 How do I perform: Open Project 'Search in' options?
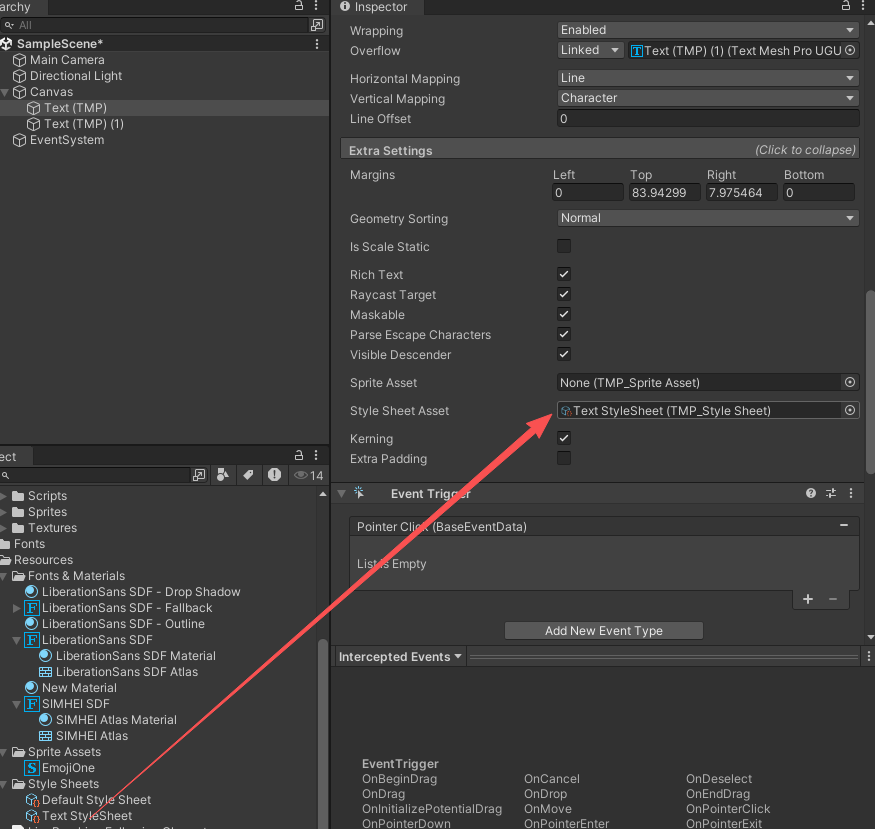(x=199, y=475)
